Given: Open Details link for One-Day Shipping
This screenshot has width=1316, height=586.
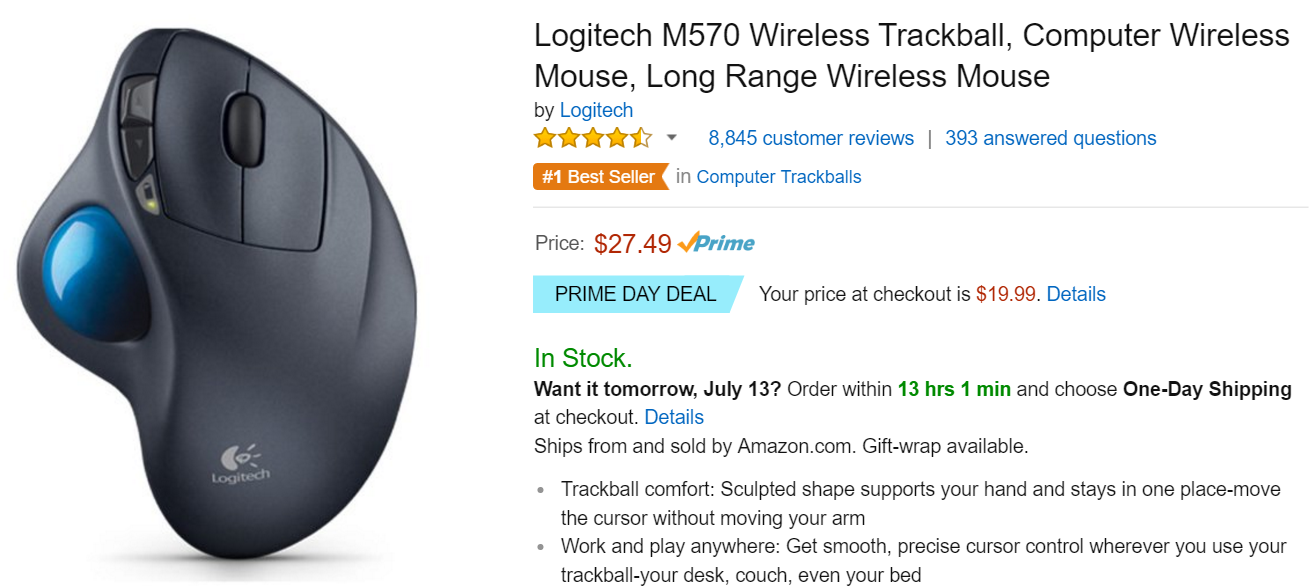Looking at the screenshot, I should [x=674, y=417].
